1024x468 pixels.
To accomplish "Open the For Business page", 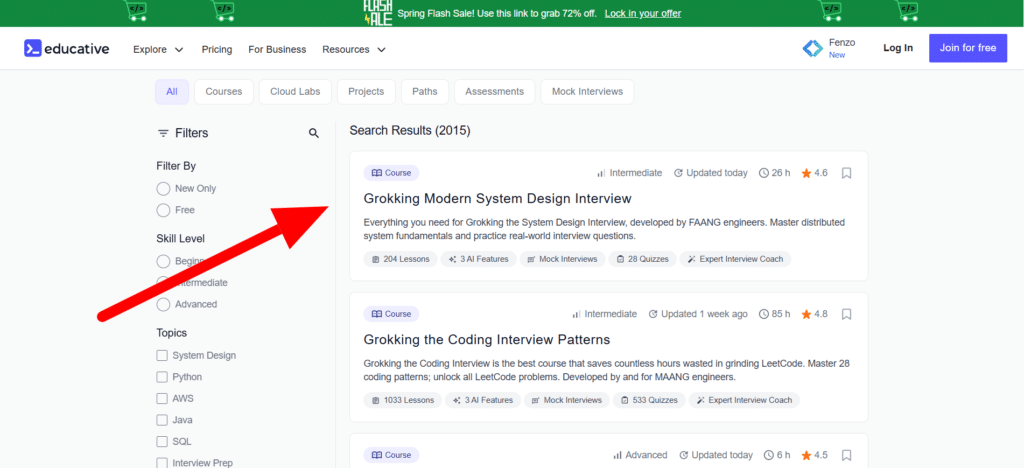I will [277, 49].
